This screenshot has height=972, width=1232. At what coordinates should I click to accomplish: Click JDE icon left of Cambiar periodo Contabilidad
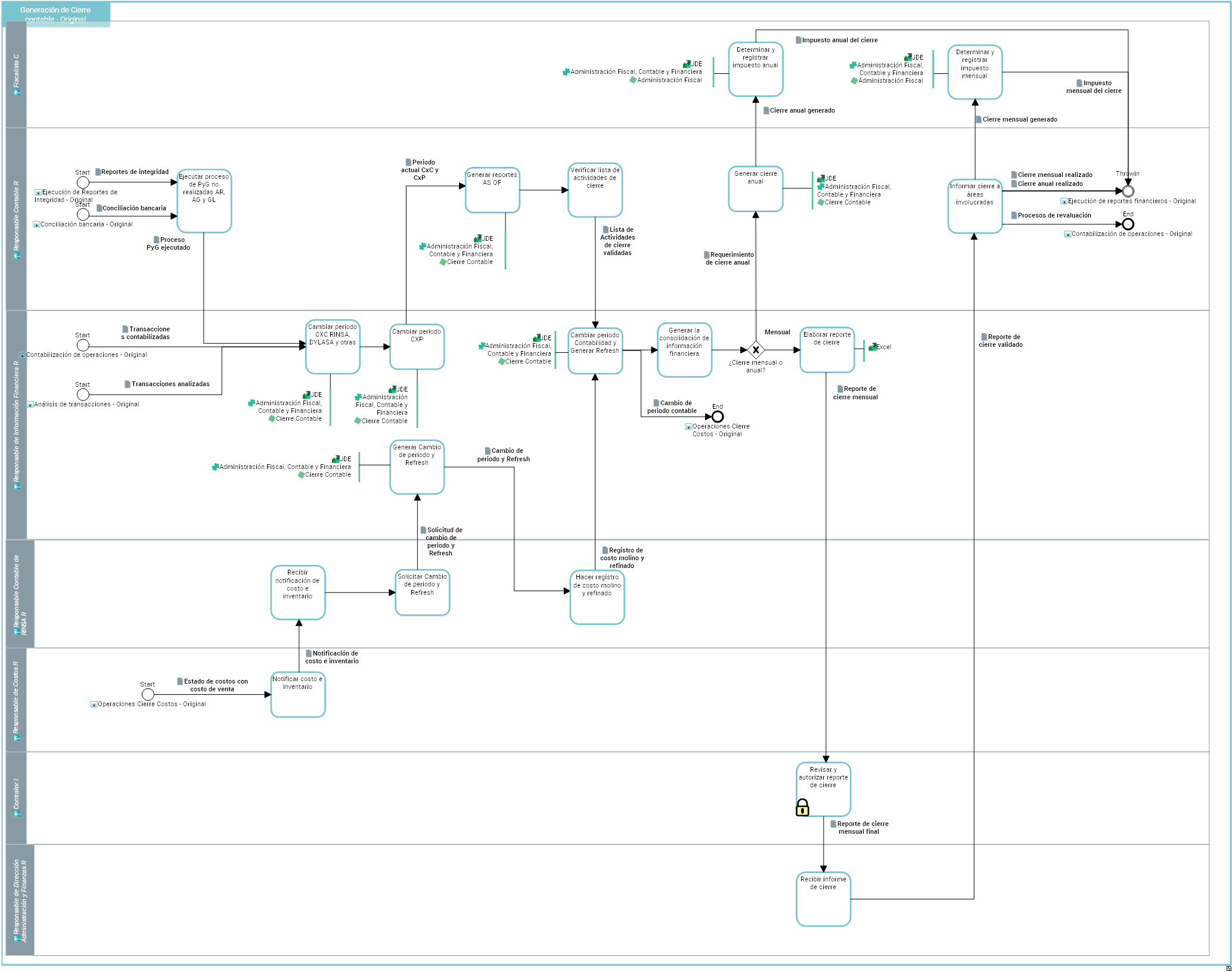536,338
